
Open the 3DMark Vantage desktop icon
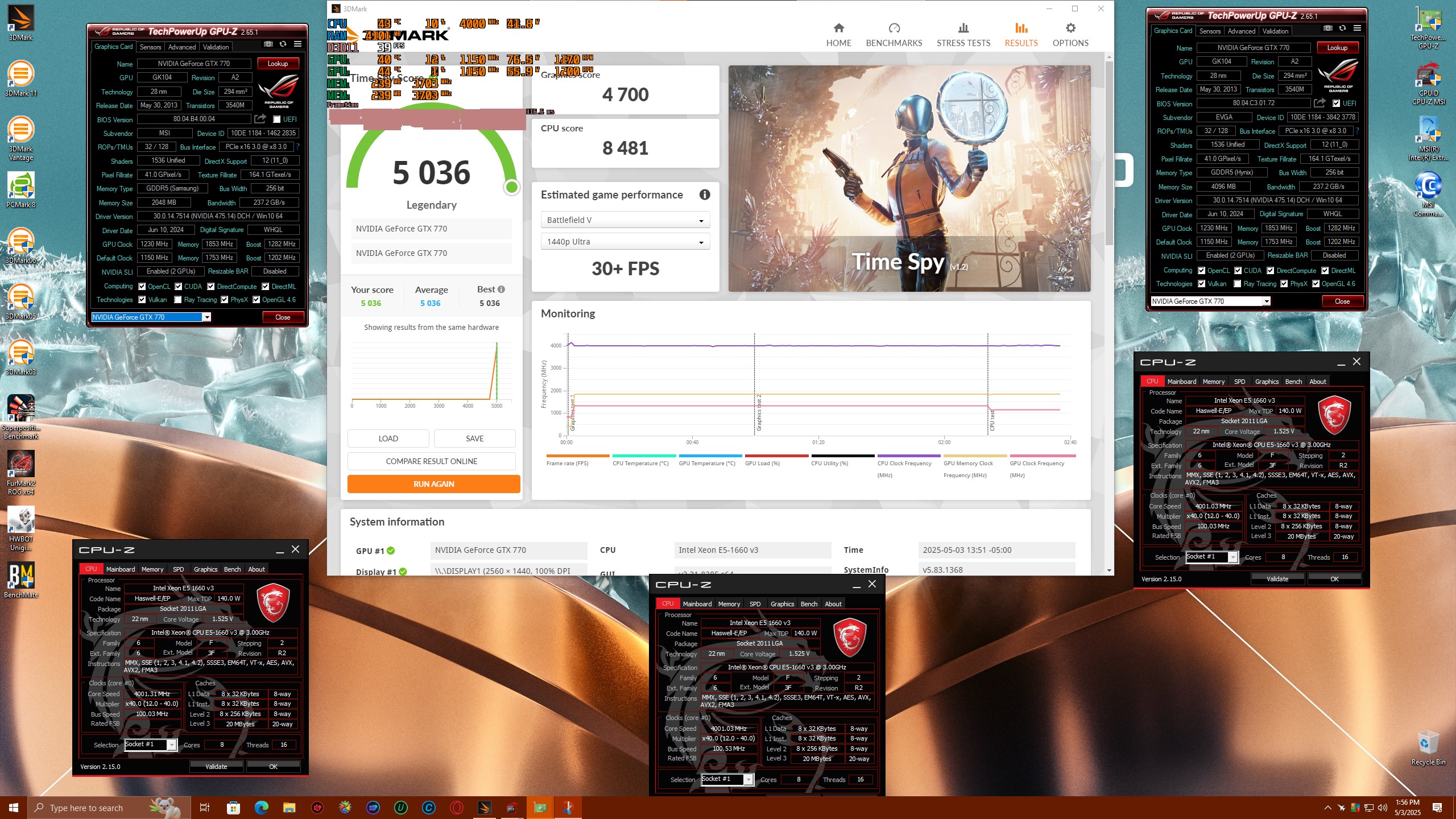click(x=20, y=139)
